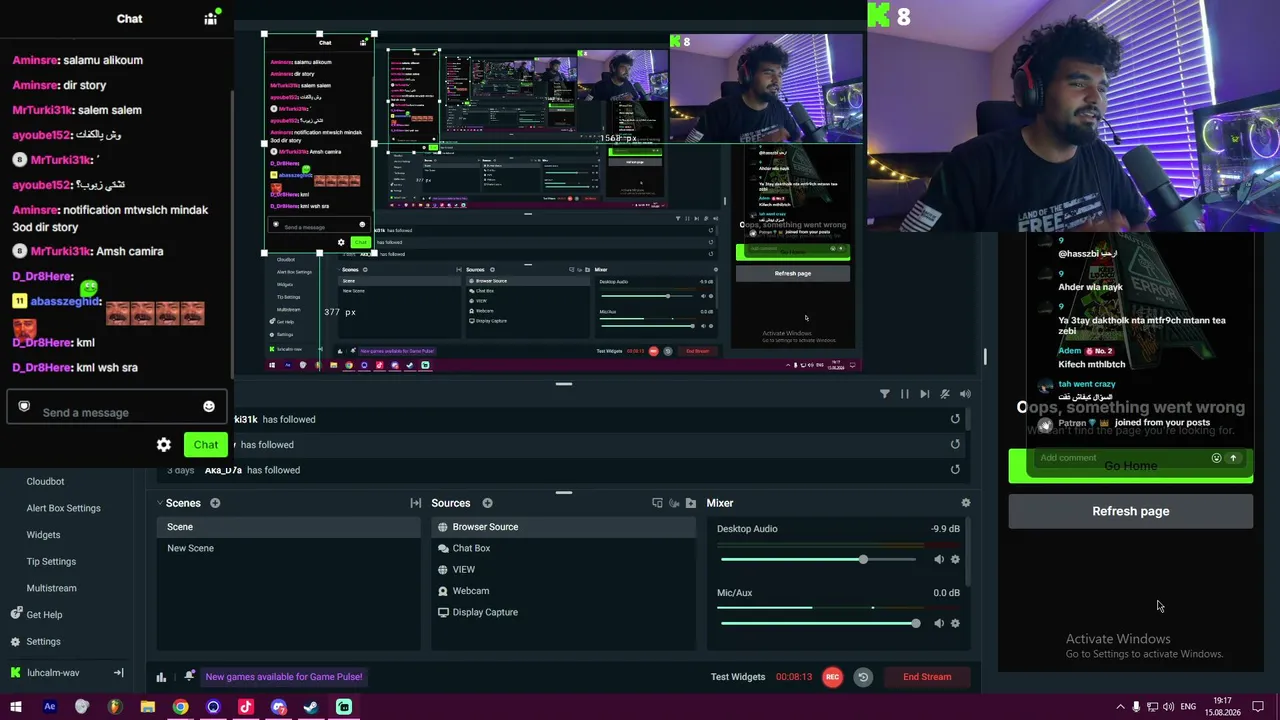Select the VIEW source
The height and width of the screenshot is (720, 1280).
point(564,570)
